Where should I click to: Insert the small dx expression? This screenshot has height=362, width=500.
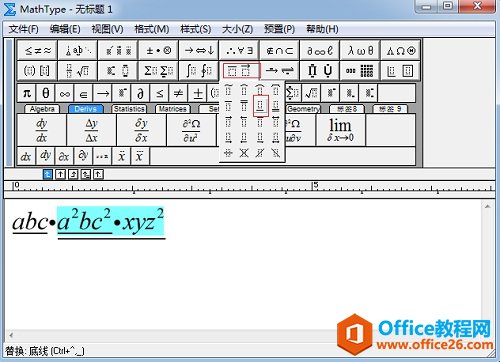click(26, 156)
